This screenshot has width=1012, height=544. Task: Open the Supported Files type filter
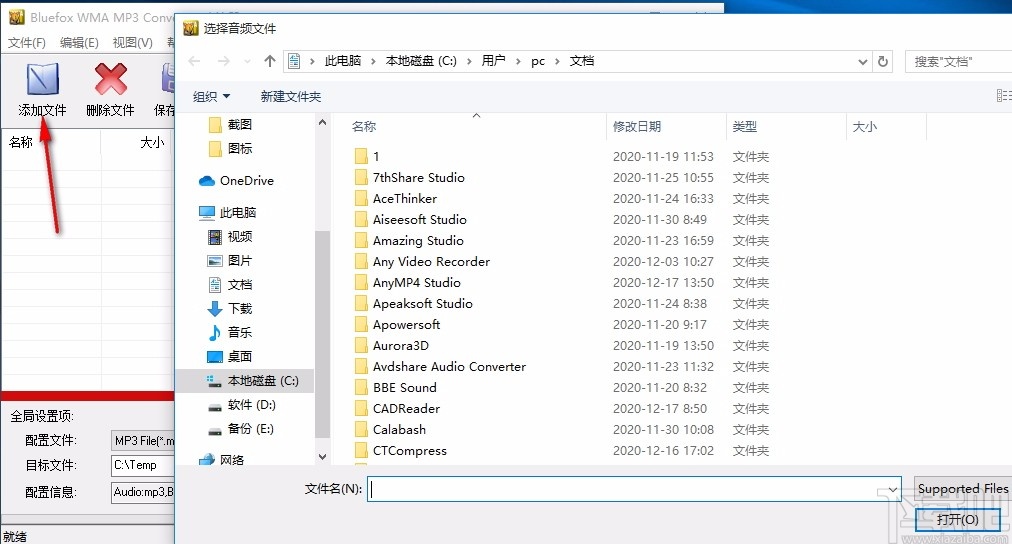click(x=963, y=489)
